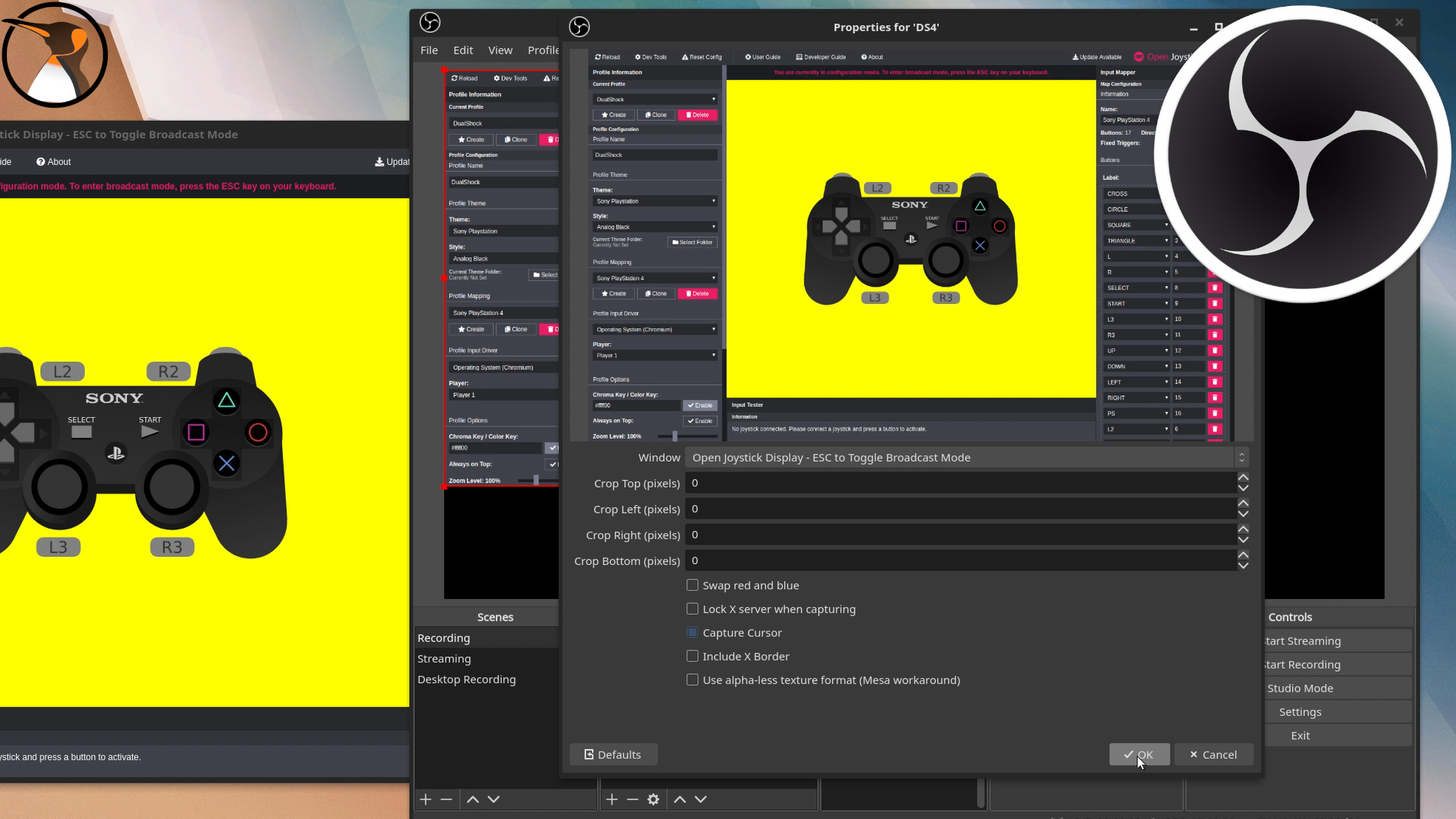Click the gear icon in OBS sources toolbar
1456x819 pixels.
click(x=653, y=799)
